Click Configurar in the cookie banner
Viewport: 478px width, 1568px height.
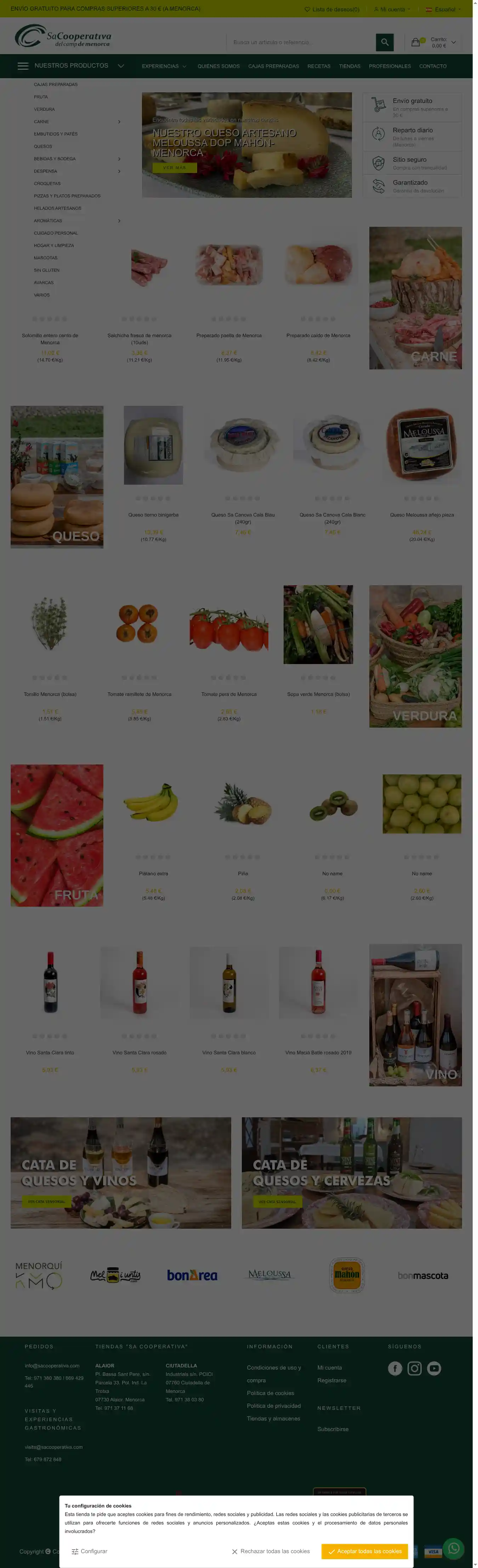(x=89, y=1551)
